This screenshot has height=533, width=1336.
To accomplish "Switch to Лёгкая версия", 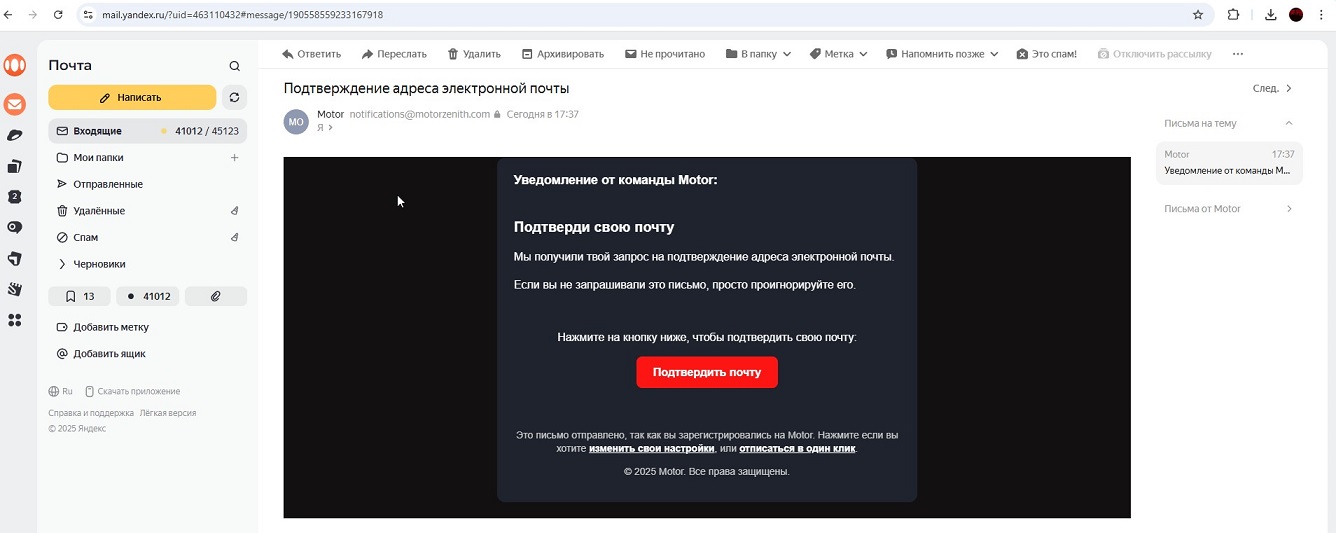I will (168, 412).
